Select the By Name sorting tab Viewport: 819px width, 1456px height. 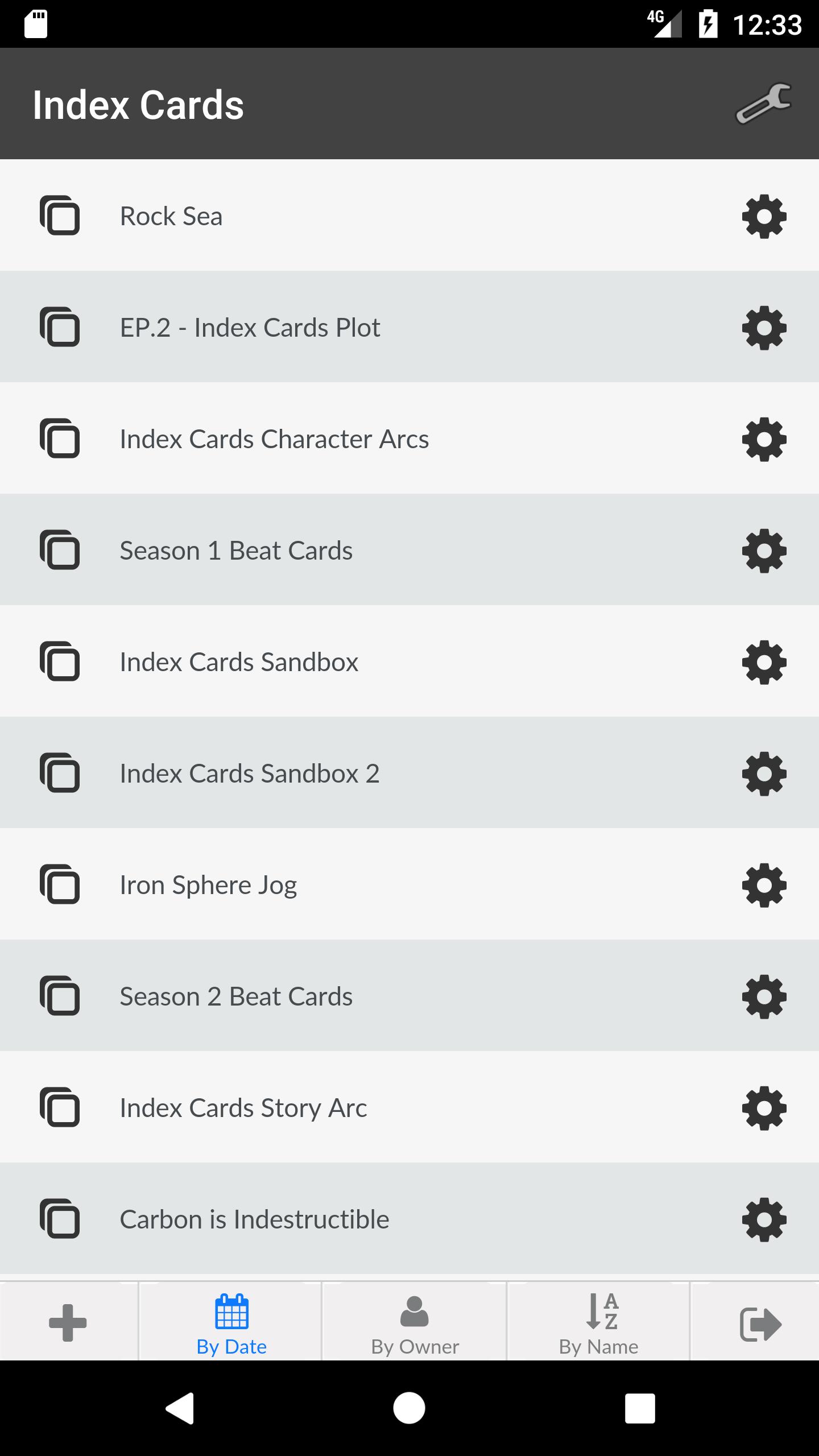[x=598, y=1323]
